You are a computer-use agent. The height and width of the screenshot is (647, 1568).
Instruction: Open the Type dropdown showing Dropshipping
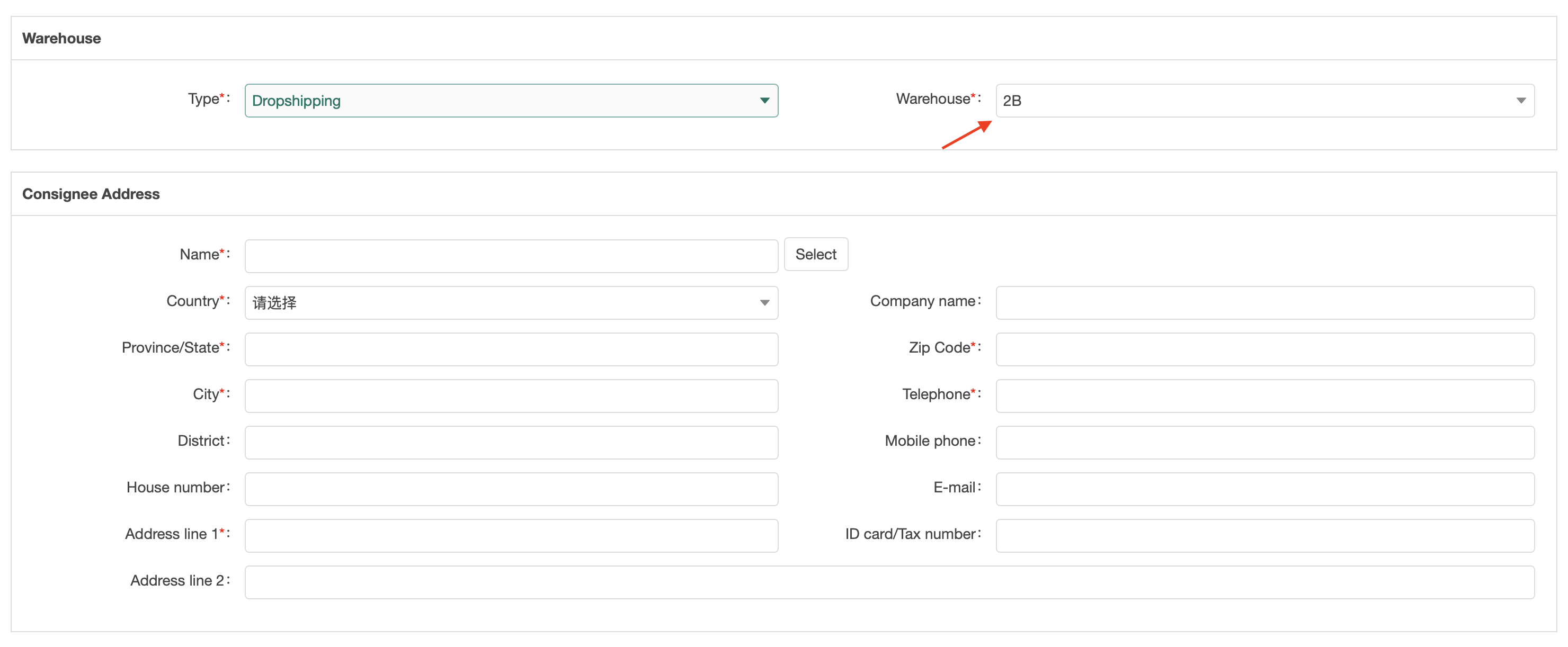coord(511,101)
